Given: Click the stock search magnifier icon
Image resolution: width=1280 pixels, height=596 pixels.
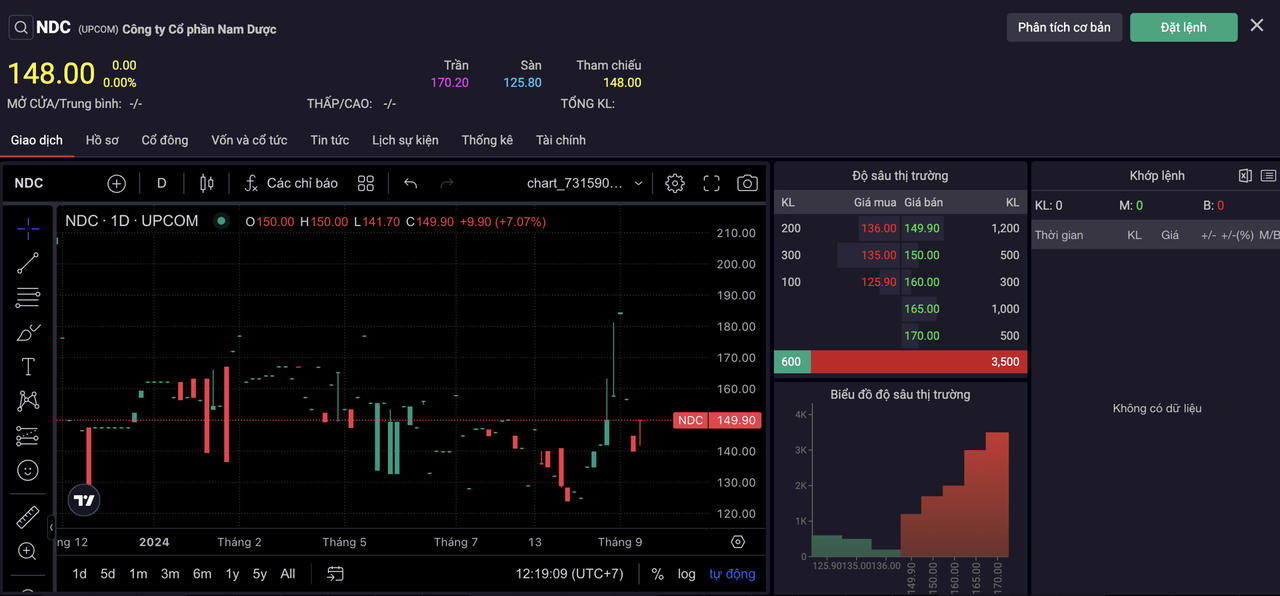Looking at the screenshot, I should pos(21,28).
